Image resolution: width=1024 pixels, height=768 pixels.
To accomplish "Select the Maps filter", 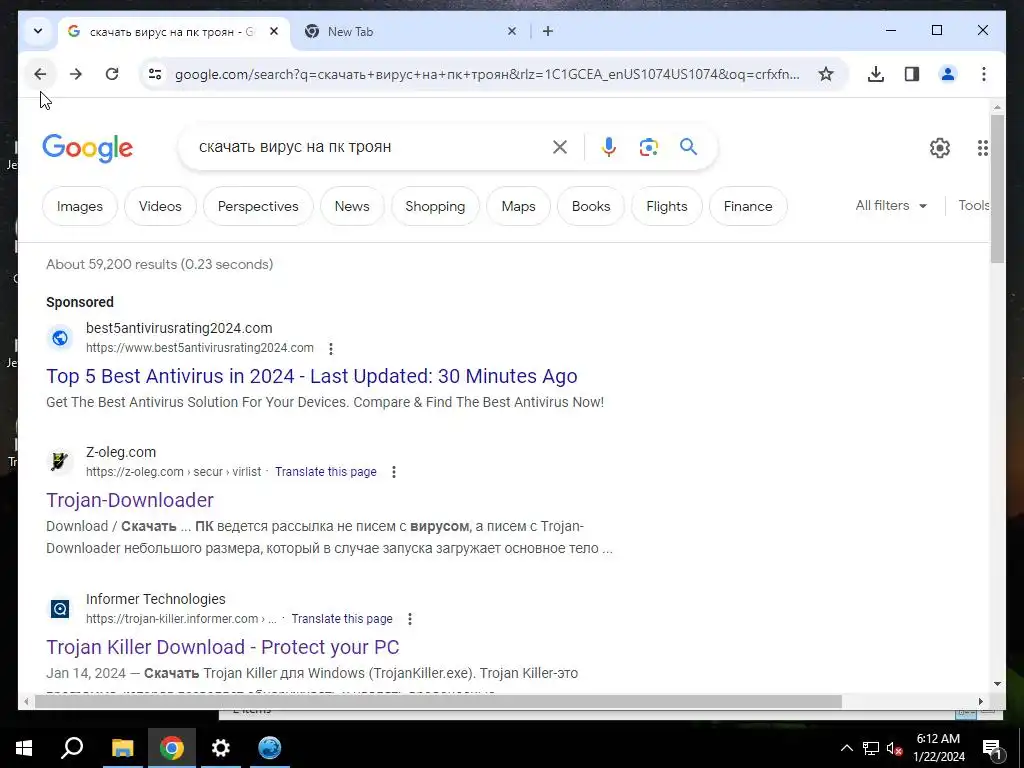I will [x=519, y=206].
